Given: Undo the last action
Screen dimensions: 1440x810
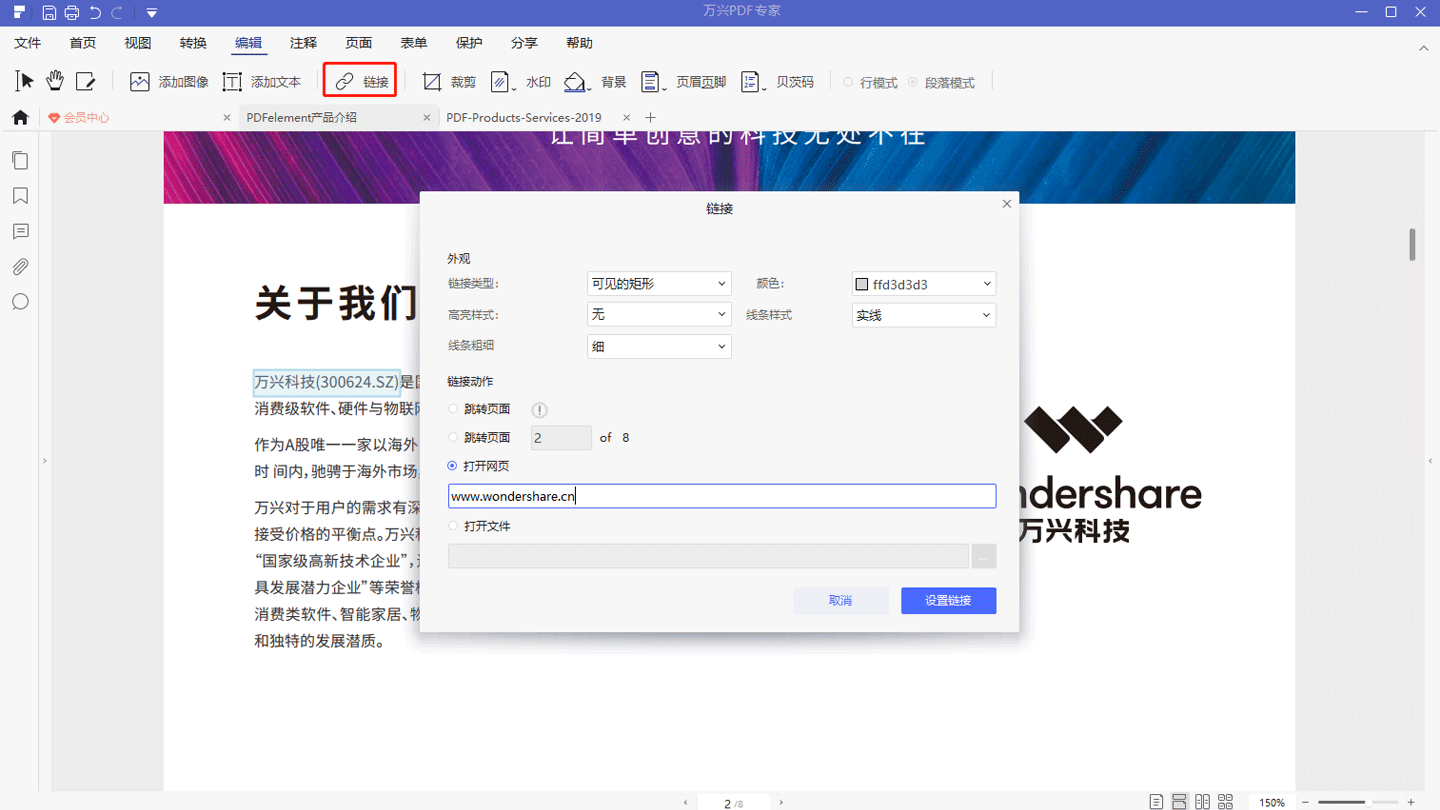Looking at the screenshot, I should click(95, 12).
